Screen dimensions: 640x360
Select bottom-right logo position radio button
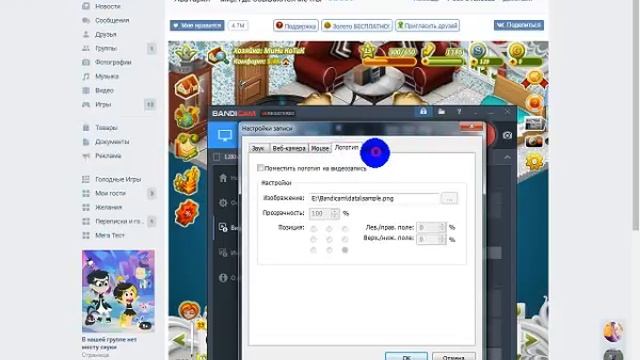pyautogui.click(x=345, y=250)
